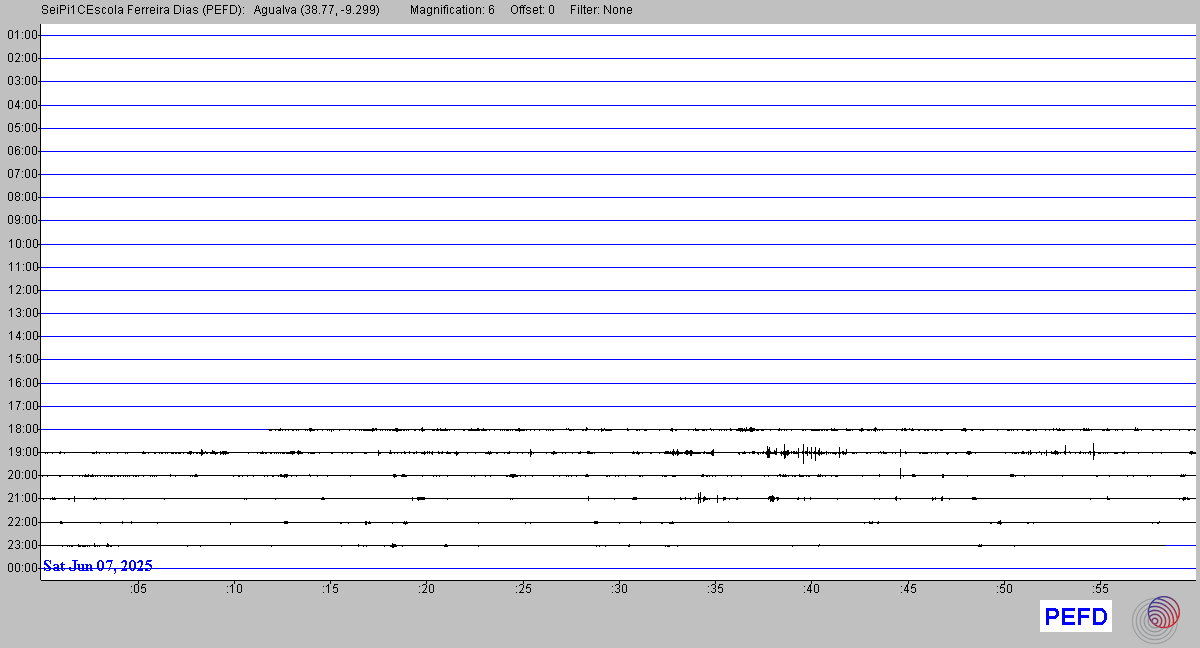Select the 17:00 hour label
1200x648 pixels.
click(x=22, y=406)
